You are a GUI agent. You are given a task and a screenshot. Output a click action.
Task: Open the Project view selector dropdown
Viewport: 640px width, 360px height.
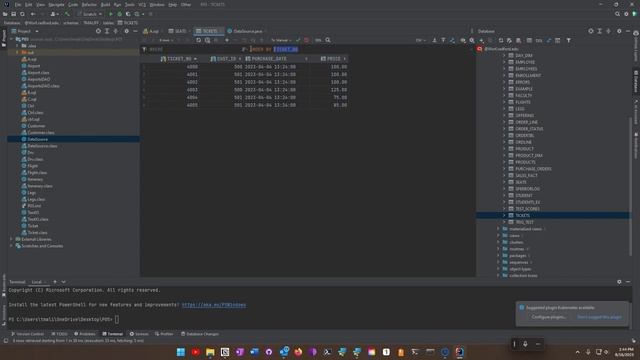[25, 31]
